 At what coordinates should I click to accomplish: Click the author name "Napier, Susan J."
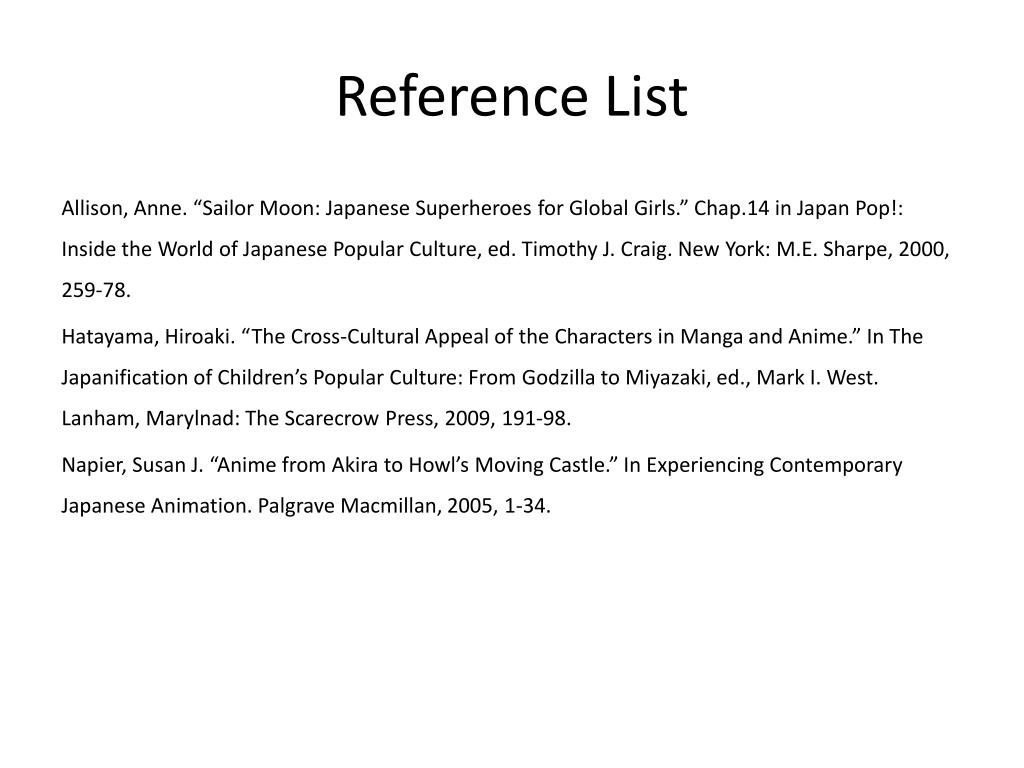pyautogui.click(x=133, y=466)
